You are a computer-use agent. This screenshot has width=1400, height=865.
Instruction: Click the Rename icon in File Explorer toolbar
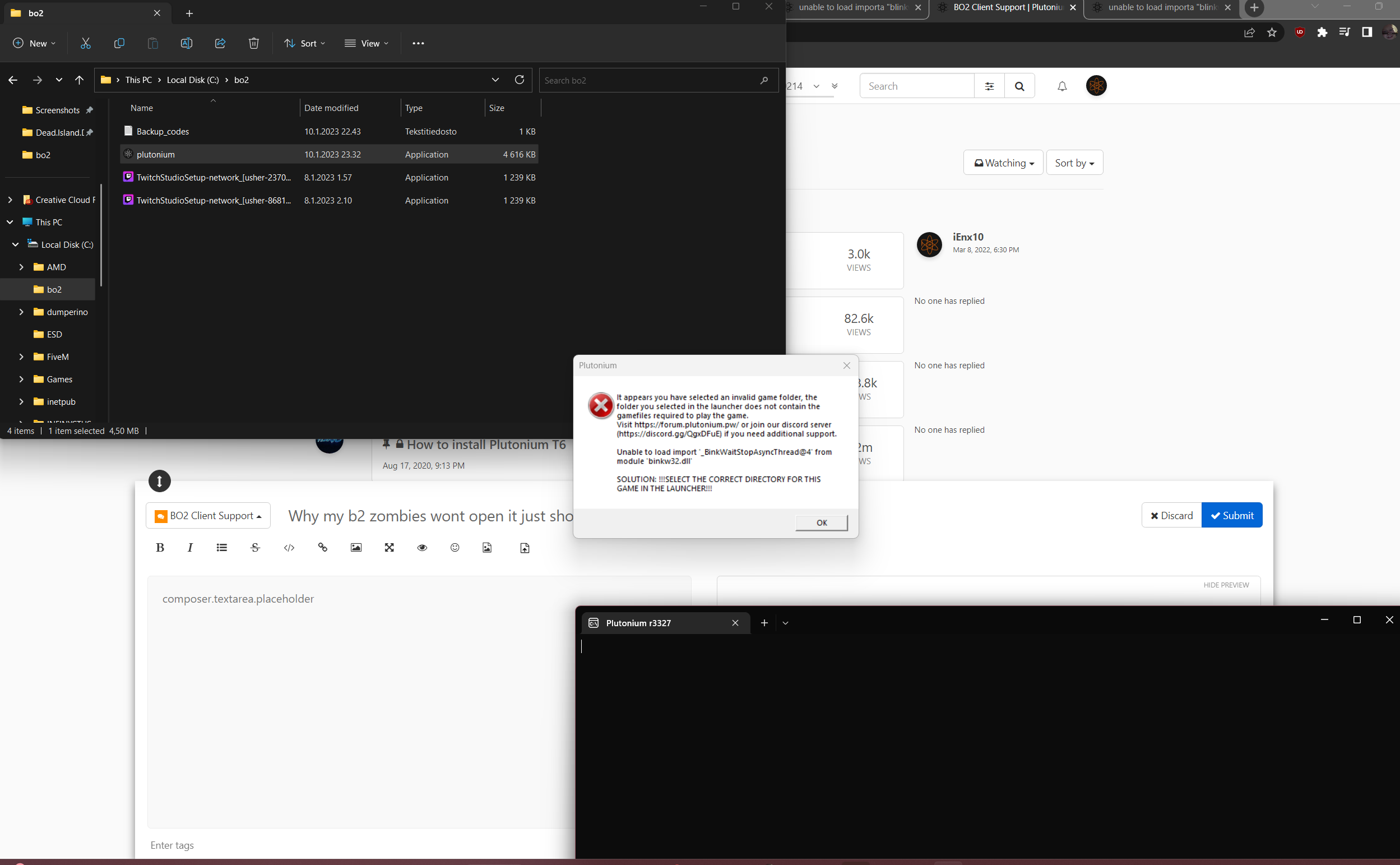pyautogui.click(x=187, y=44)
